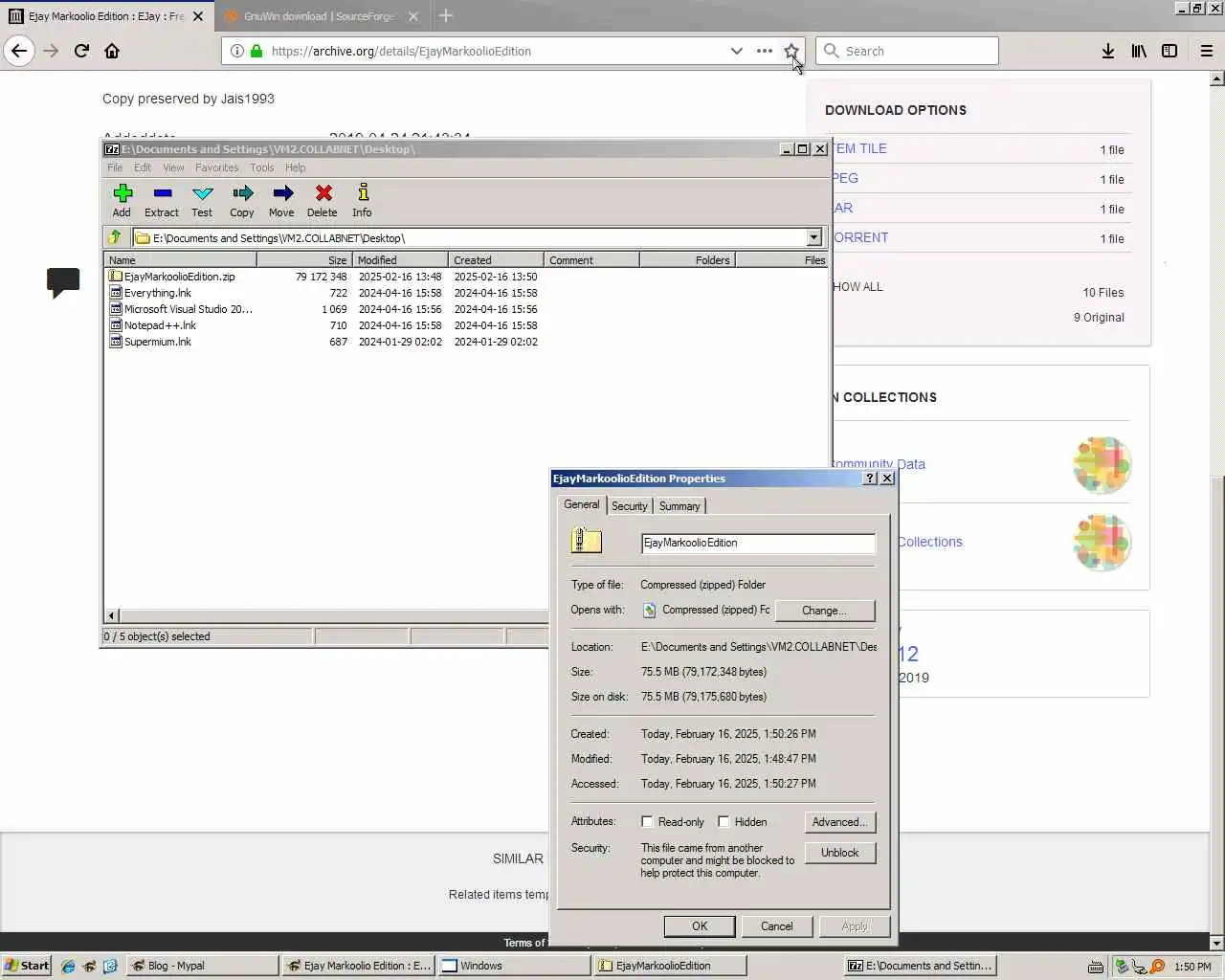Click the Info icon in 7-Zip
The image size is (1225, 980).
(362, 200)
